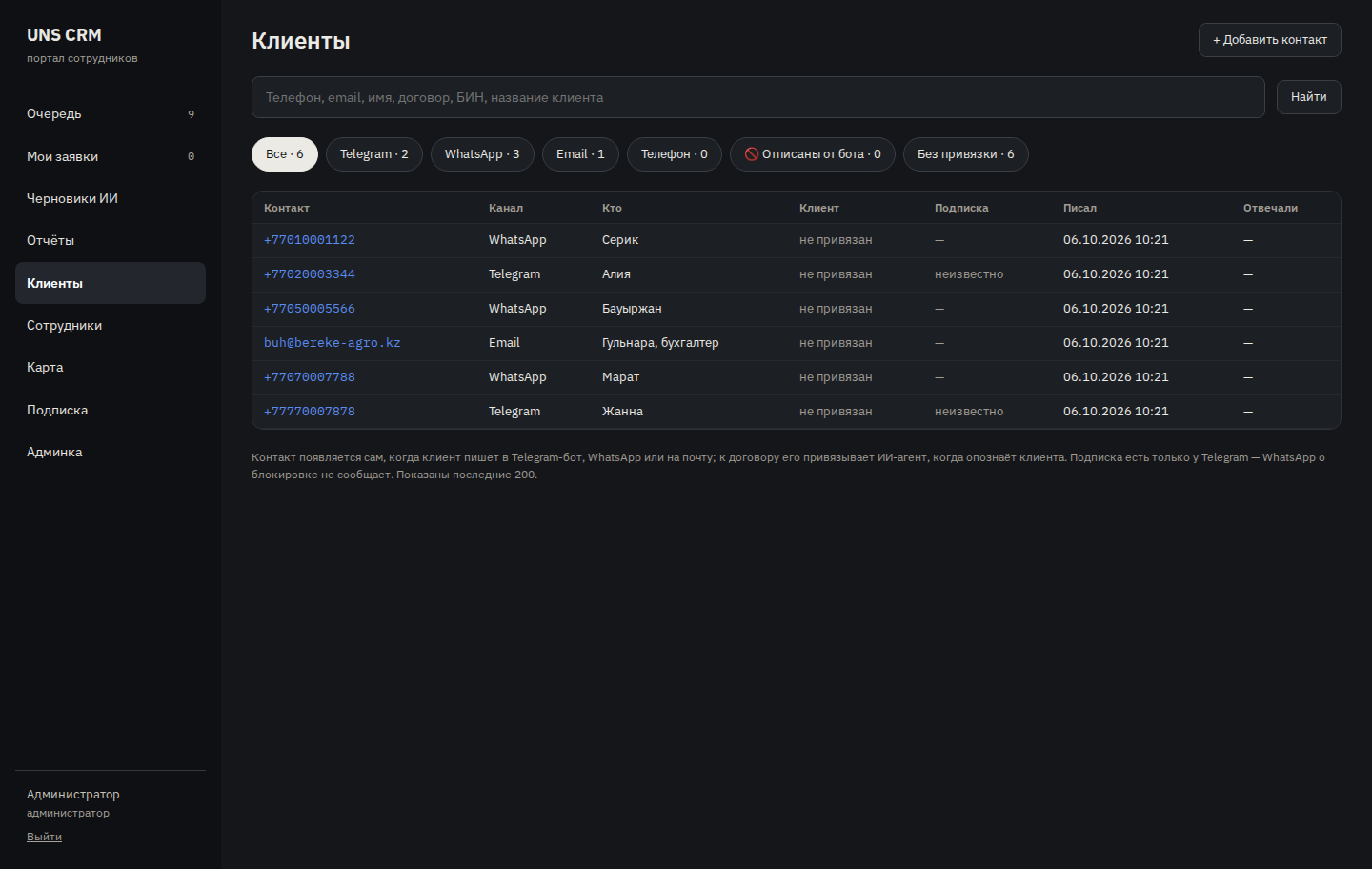The height and width of the screenshot is (869, 1372).
Task: Go to Мои заявки page
Action: pos(111,156)
